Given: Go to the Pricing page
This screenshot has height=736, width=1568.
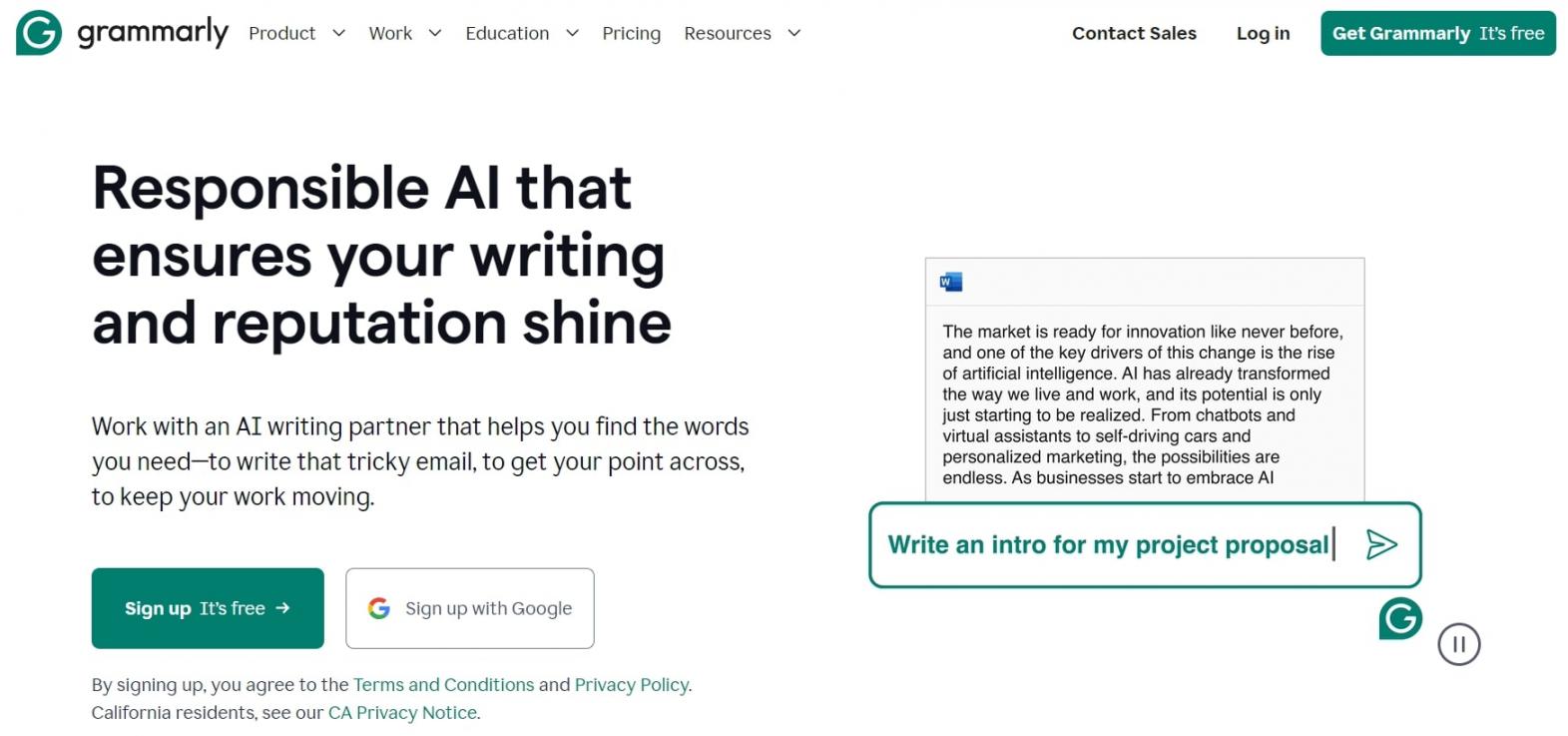Looking at the screenshot, I should [631, 33].
